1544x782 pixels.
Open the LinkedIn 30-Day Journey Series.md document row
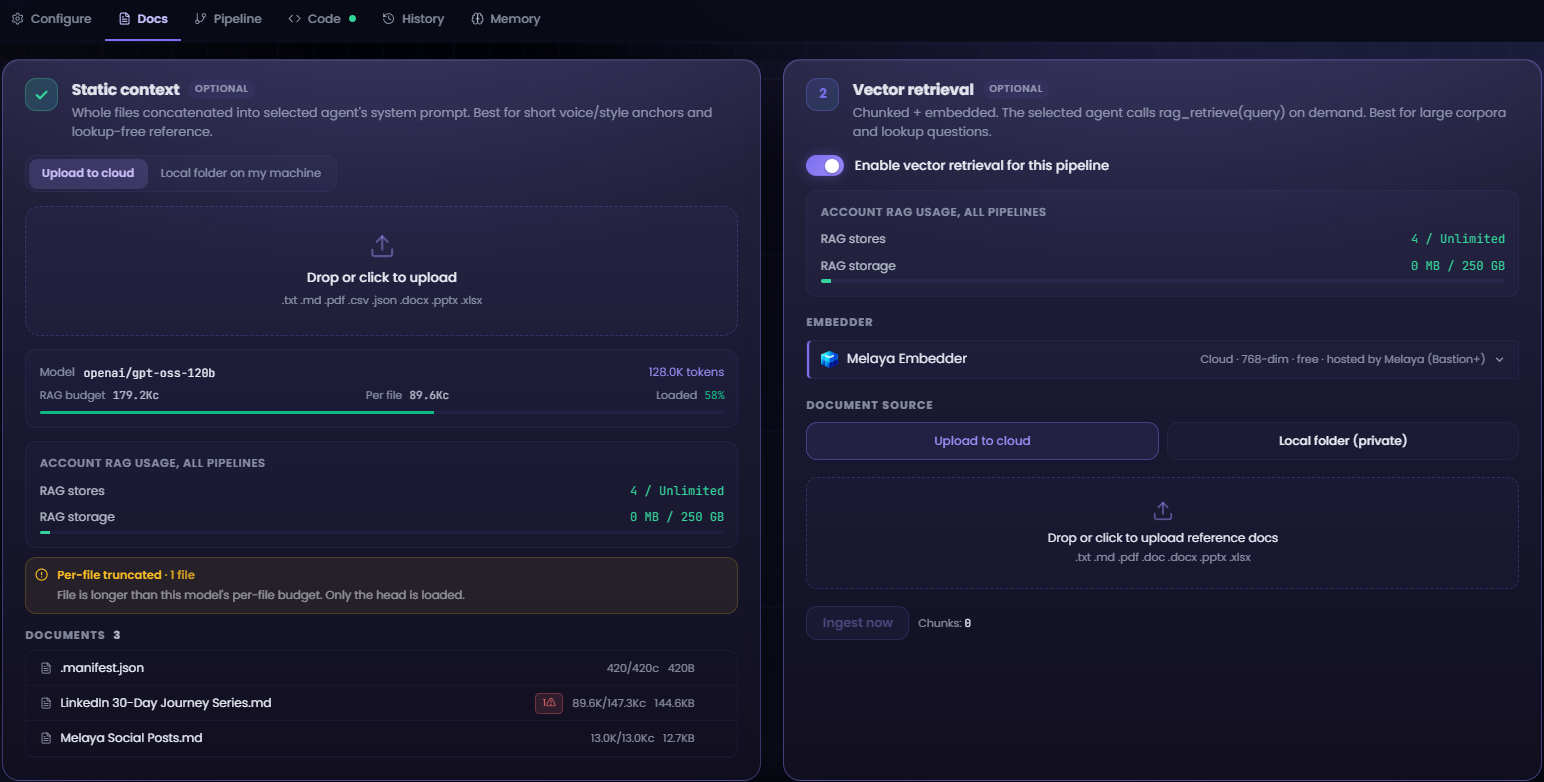coord(381,703)
